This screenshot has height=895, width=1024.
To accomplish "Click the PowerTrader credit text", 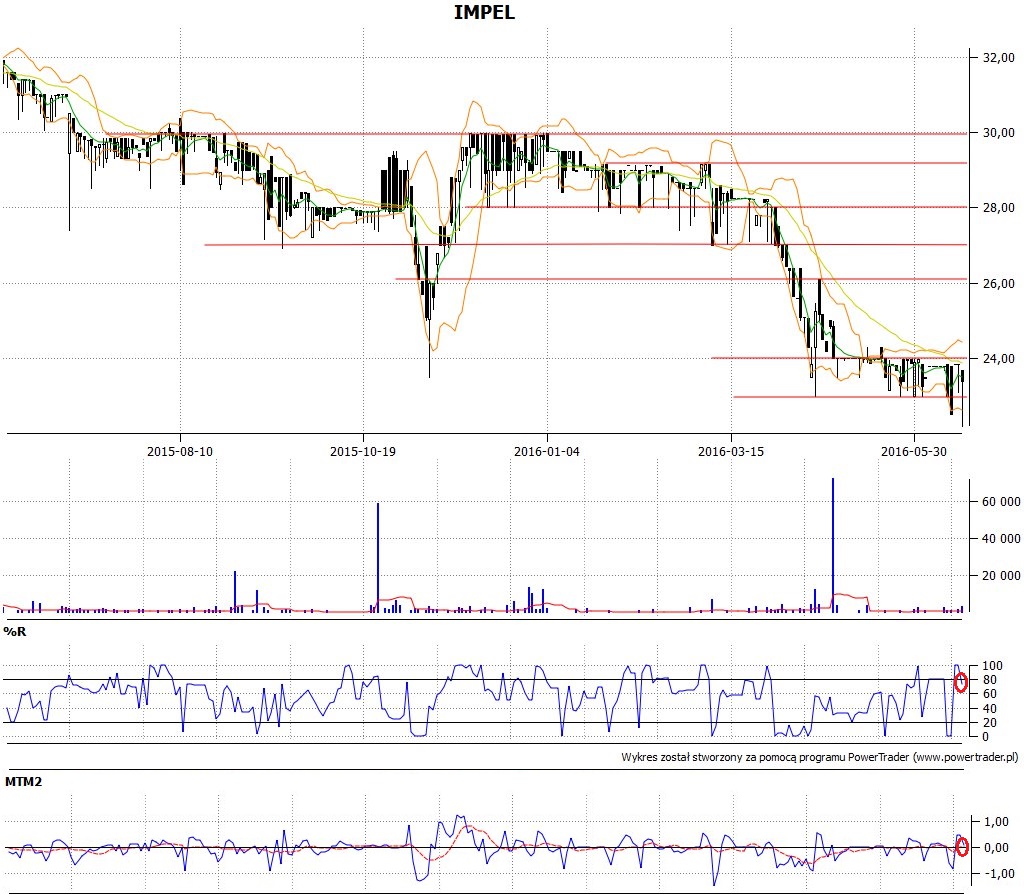I will tap(820, 757).
